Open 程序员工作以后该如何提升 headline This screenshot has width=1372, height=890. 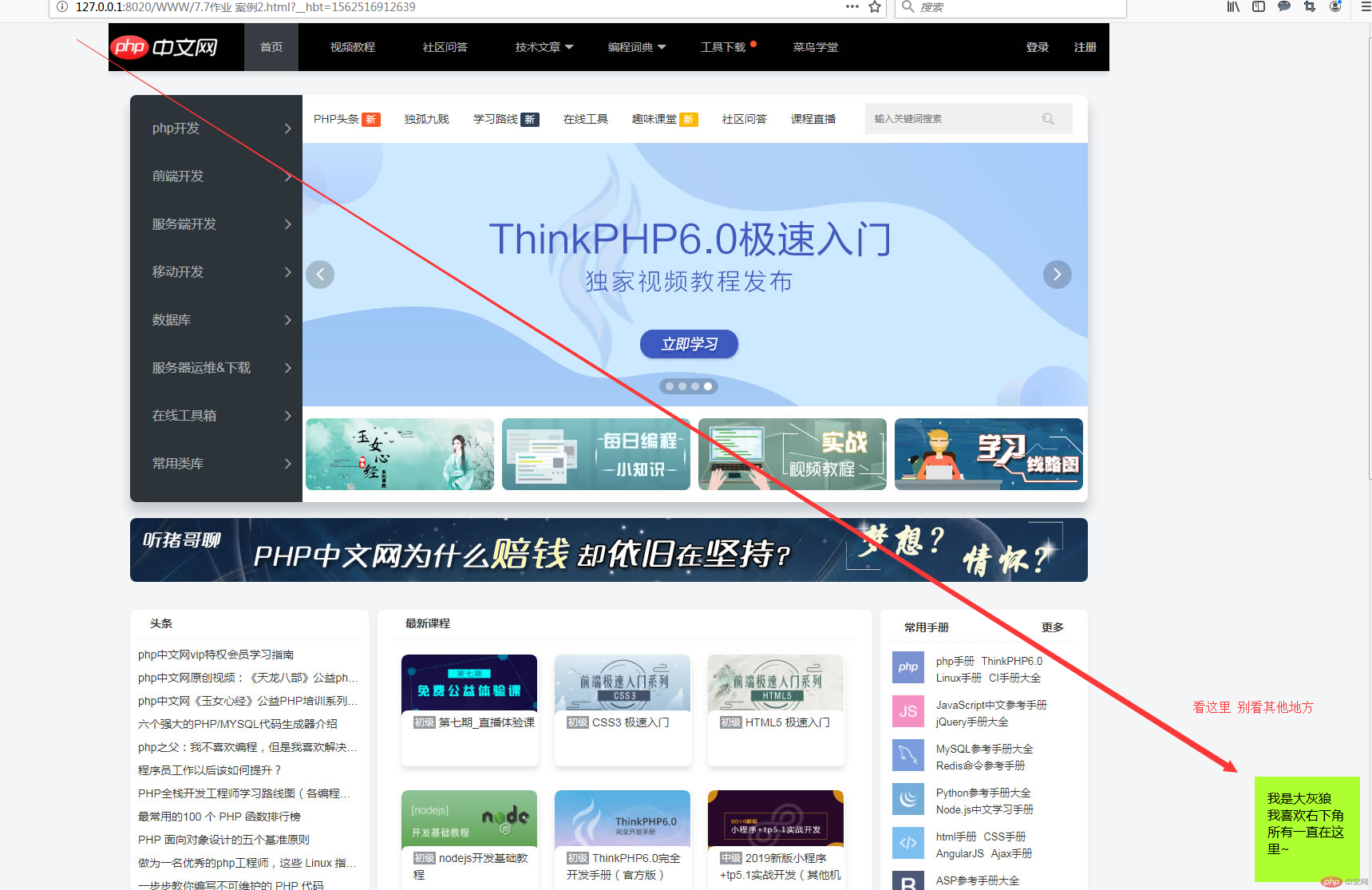(209, 770)
